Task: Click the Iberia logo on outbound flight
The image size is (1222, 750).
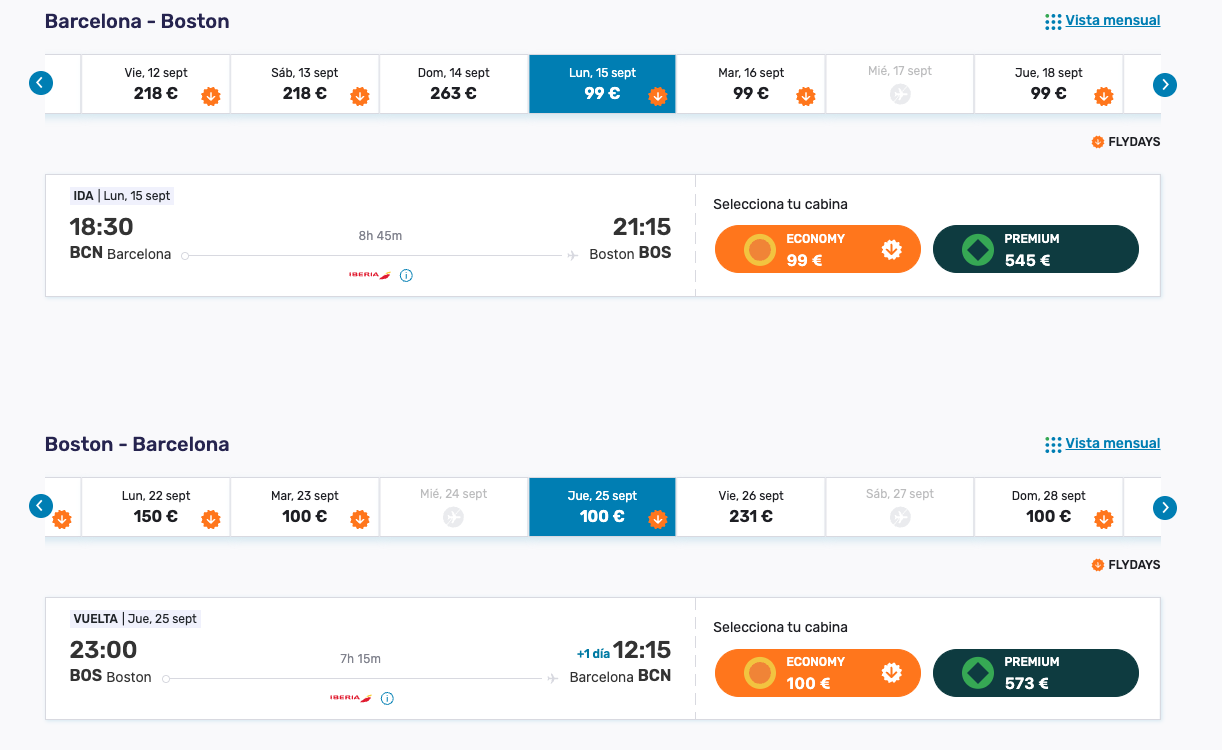Action: coord(370,275)
